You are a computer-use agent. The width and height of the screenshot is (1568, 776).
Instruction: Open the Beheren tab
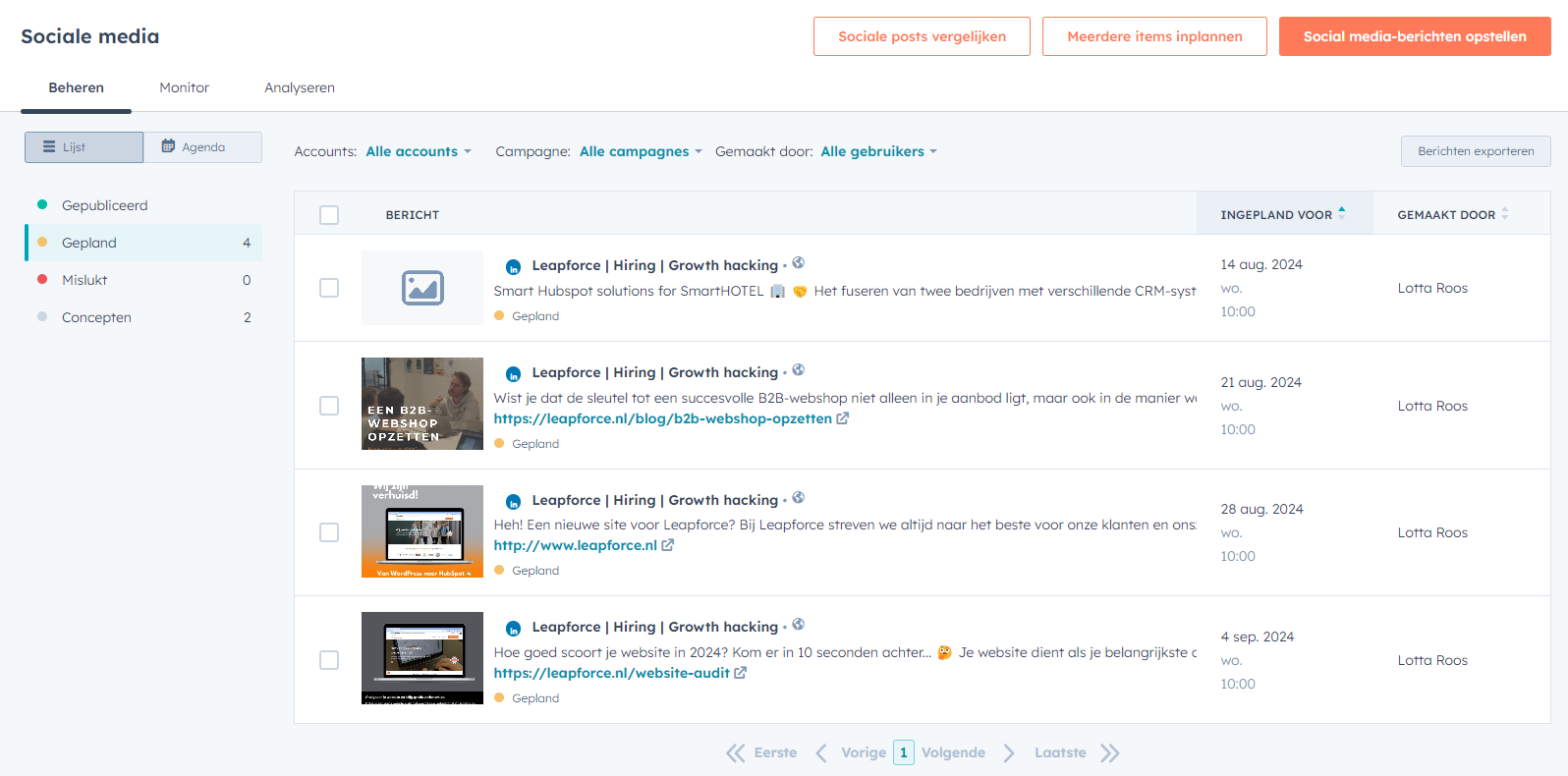point(77,87)
